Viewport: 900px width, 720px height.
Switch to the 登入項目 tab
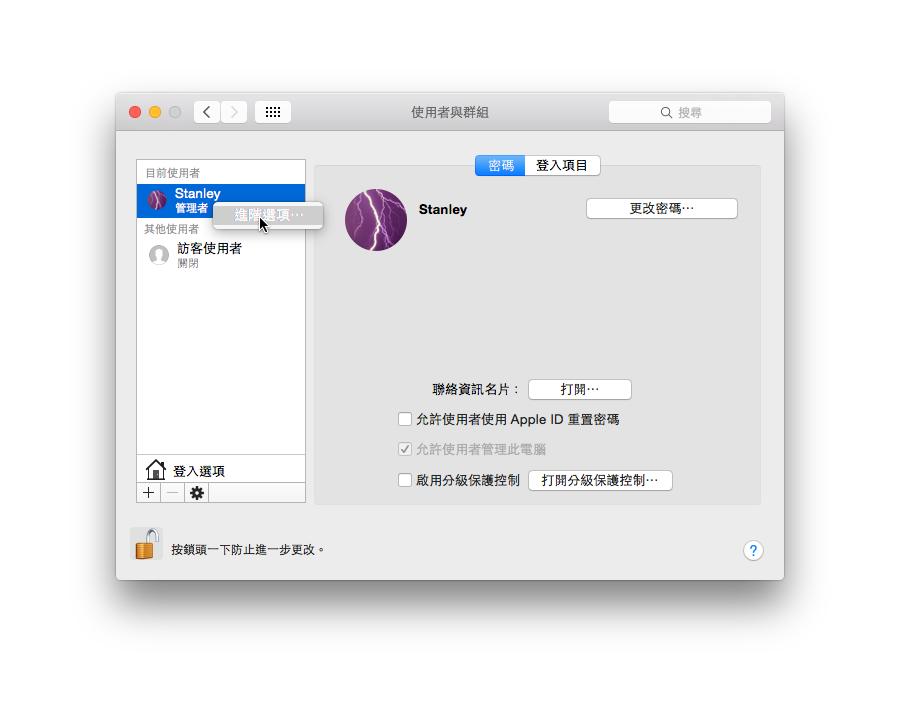point(562,166)
